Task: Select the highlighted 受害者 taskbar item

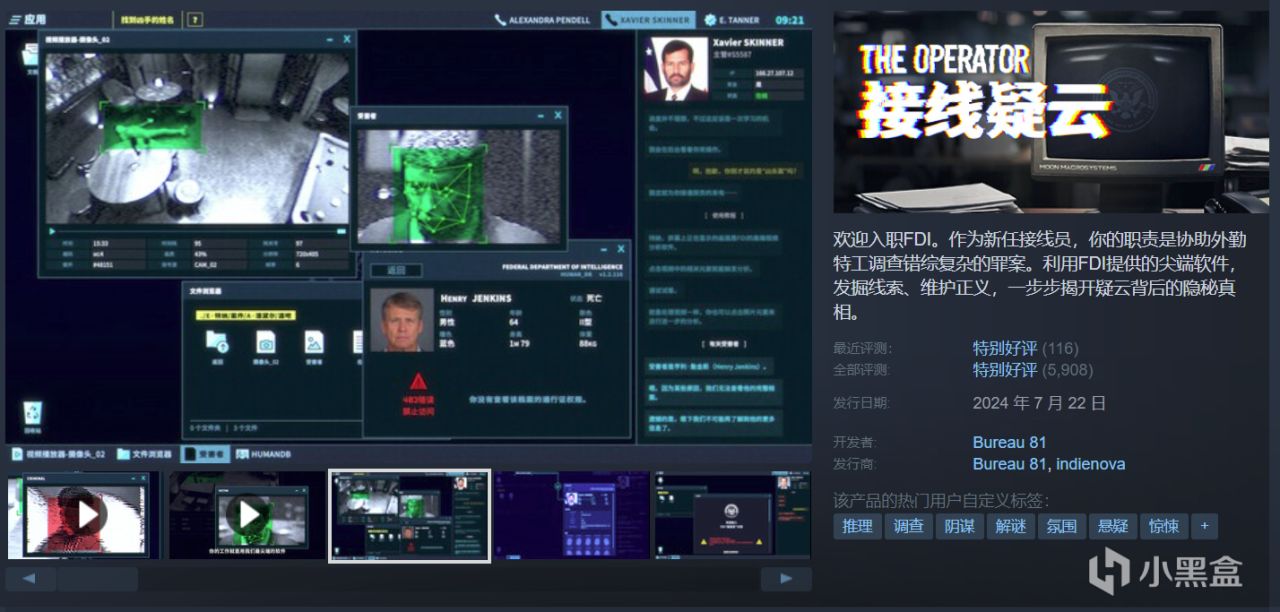Action: coord(205,453)
